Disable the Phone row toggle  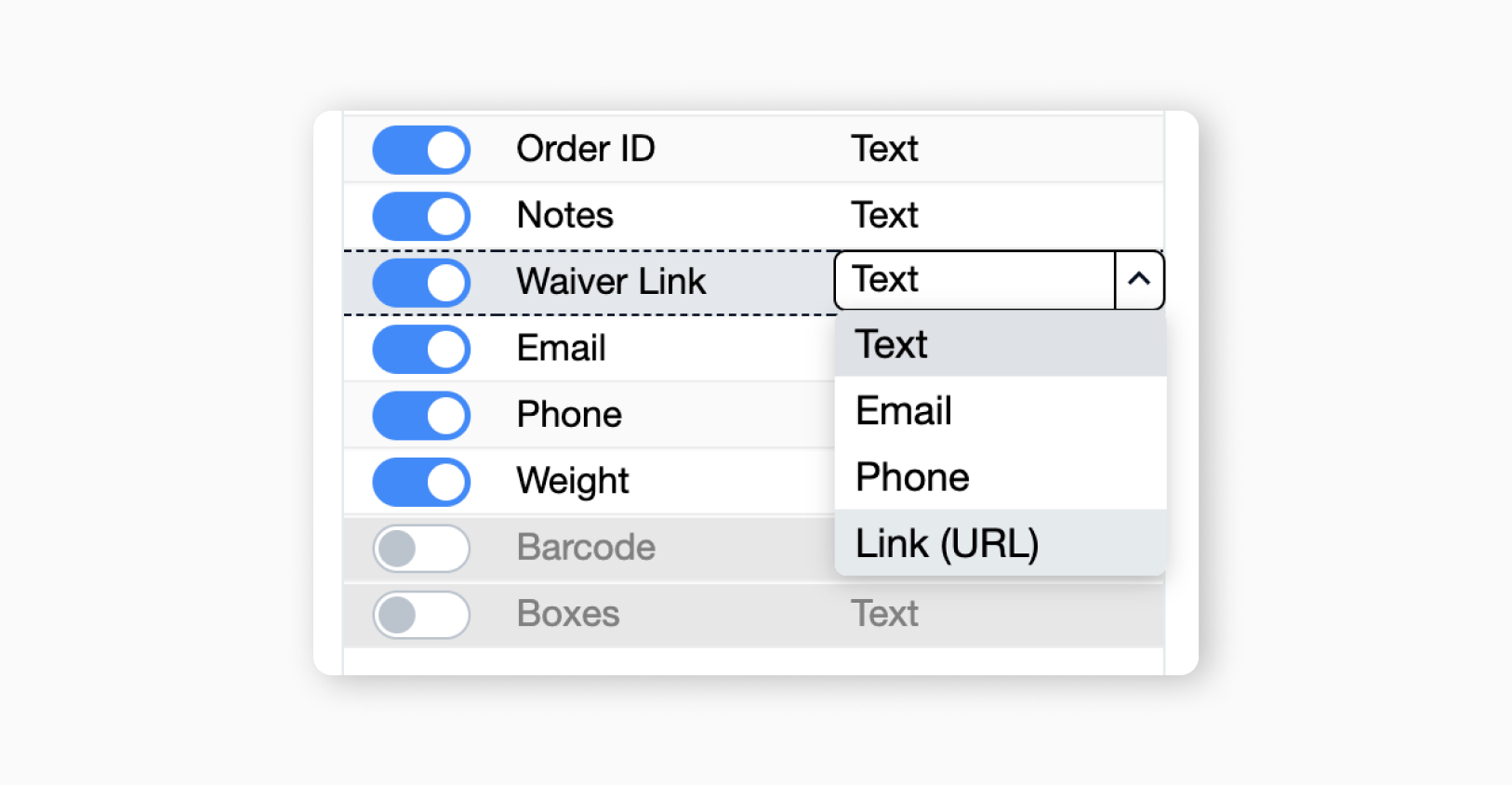(421, 416)
